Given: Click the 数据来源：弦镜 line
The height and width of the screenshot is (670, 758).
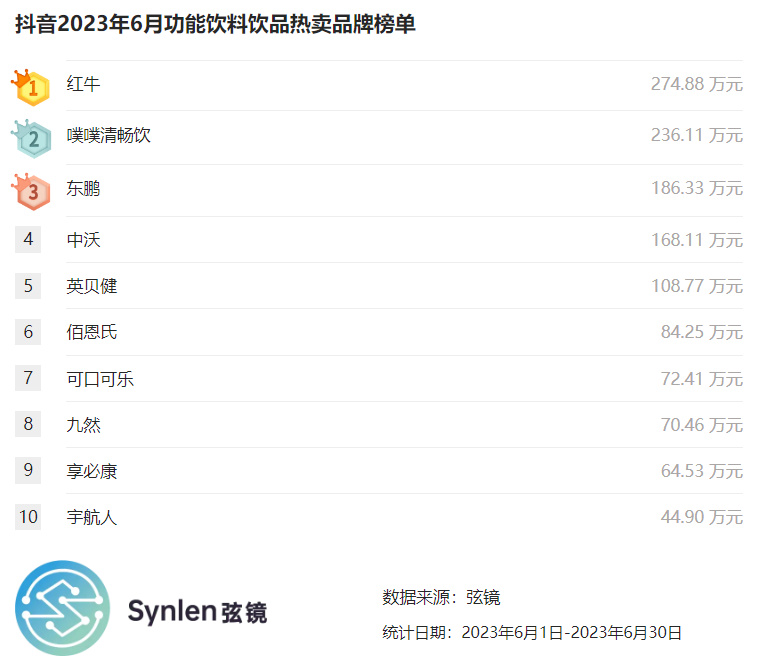Looking at the screenshot, I should (x=441, y=597).
